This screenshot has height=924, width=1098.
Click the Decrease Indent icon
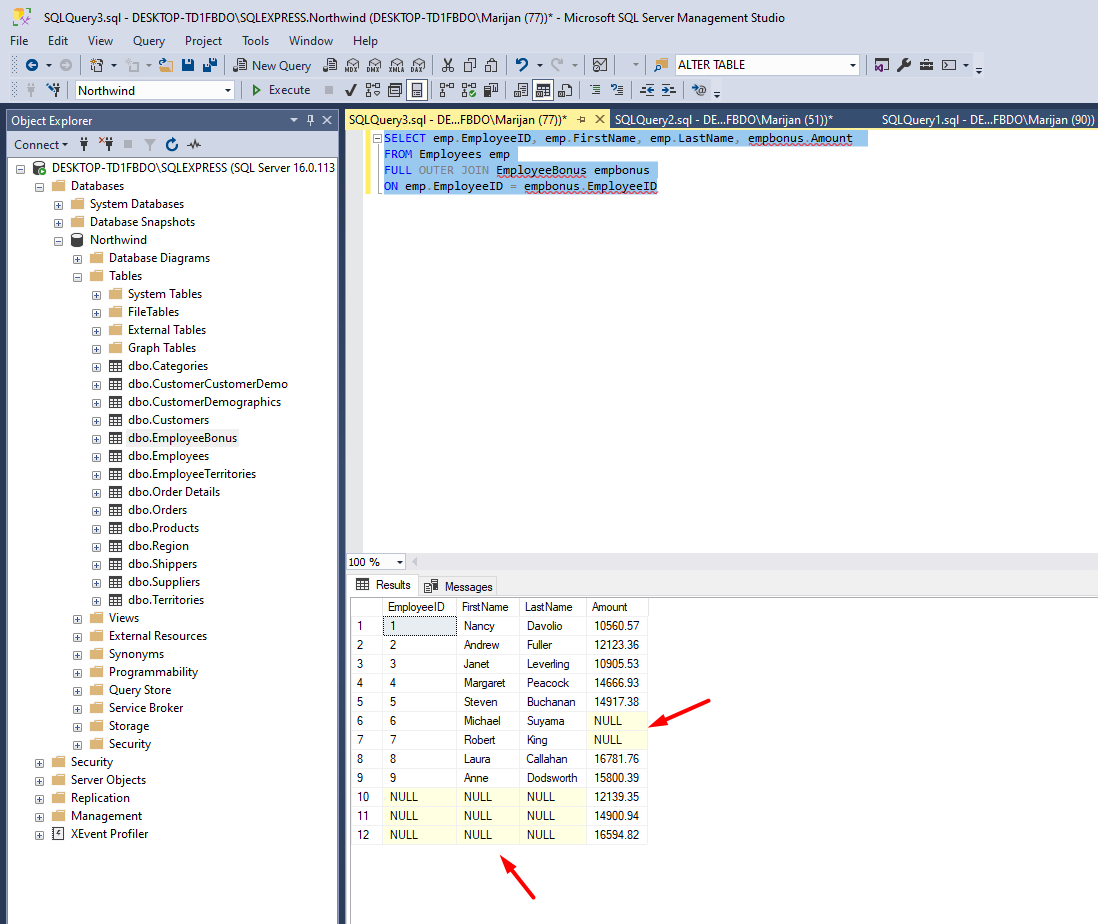647,90
